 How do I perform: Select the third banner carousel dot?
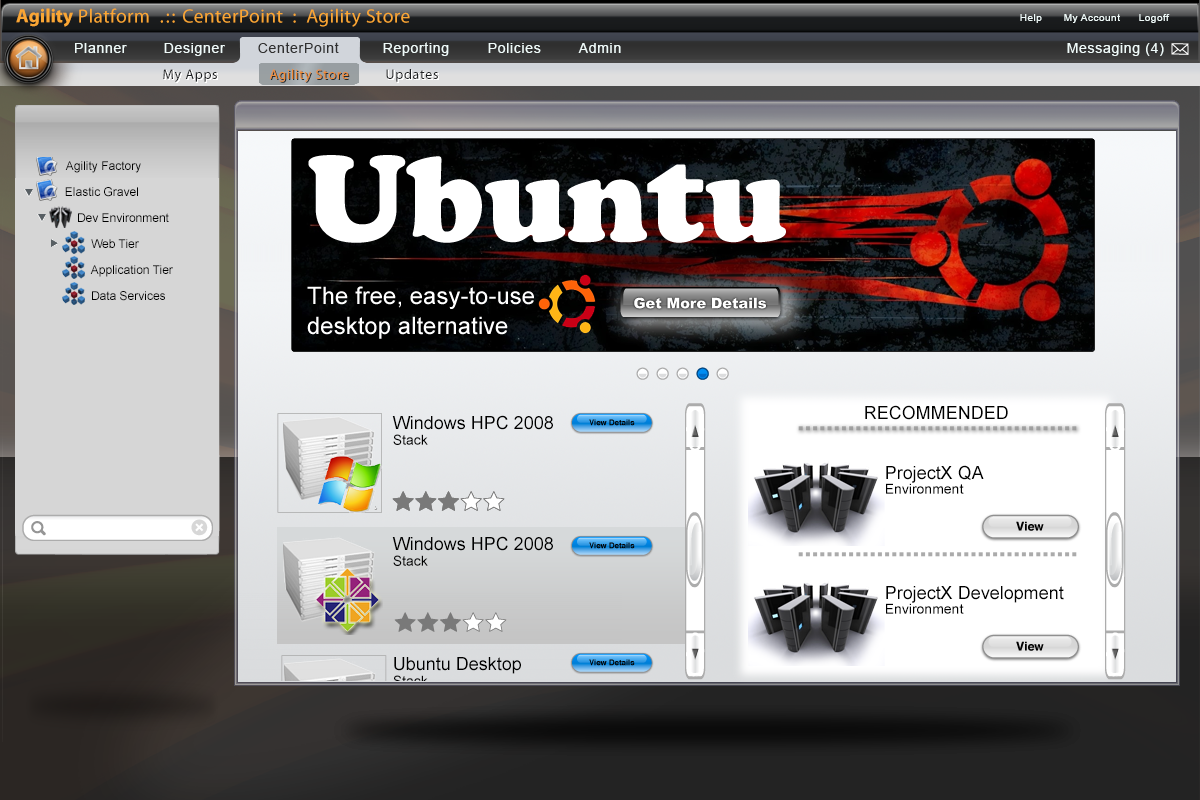point(683,374)
